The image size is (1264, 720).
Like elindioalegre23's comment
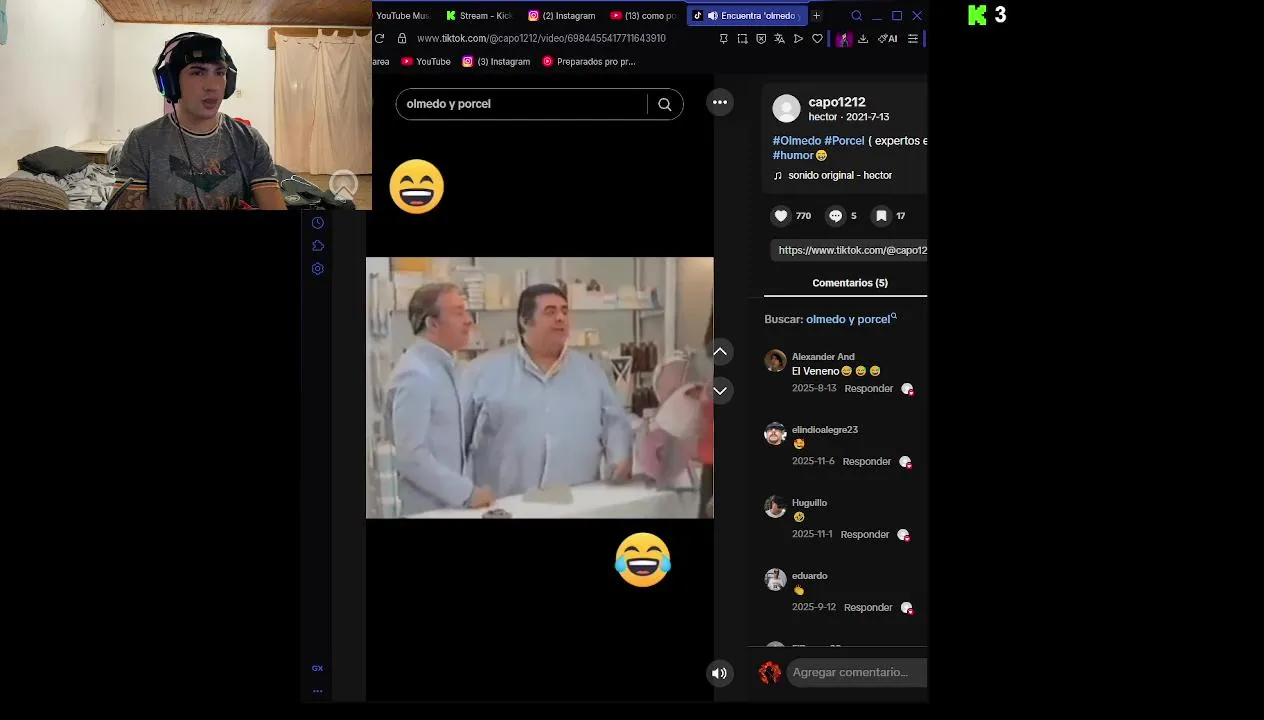point(905,462)
